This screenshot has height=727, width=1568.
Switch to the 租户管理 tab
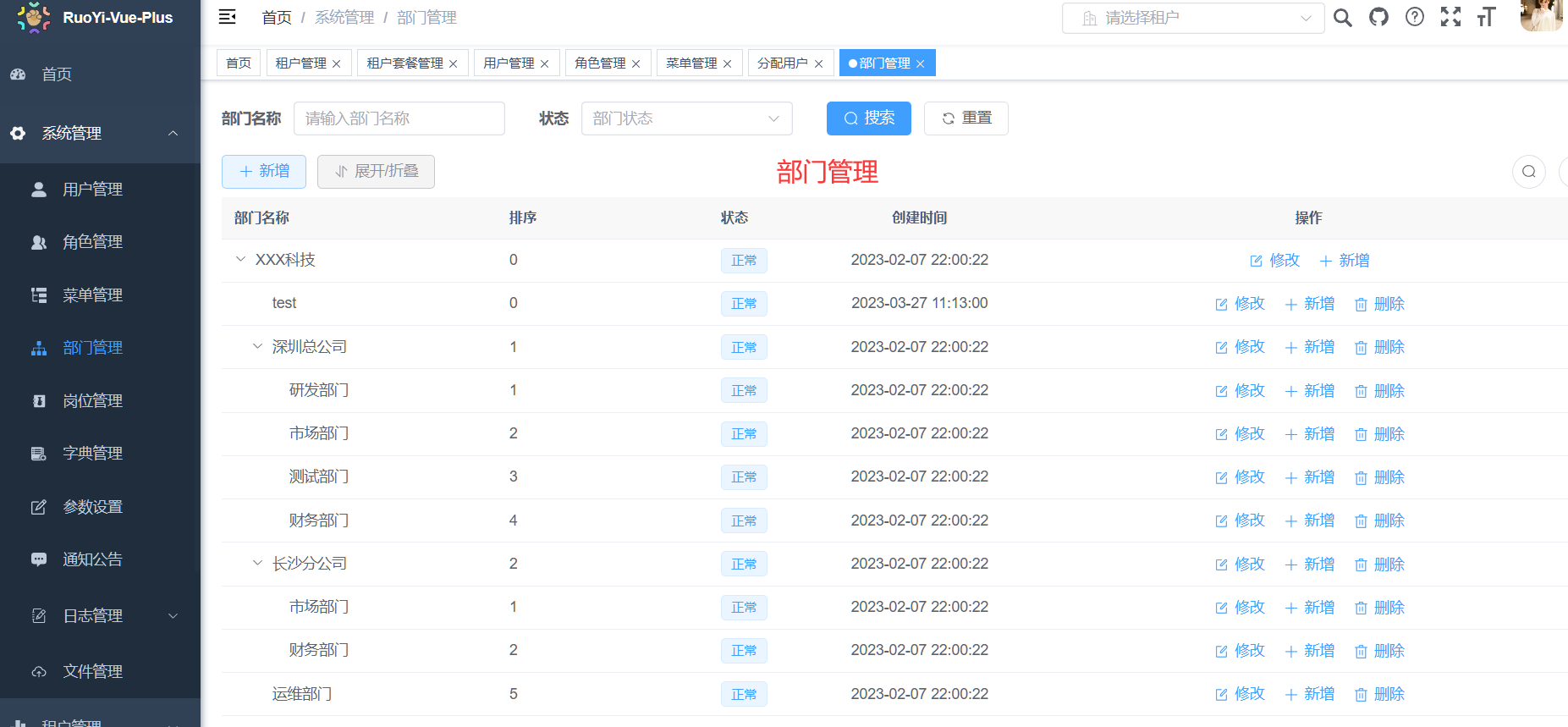click(300, 63)
